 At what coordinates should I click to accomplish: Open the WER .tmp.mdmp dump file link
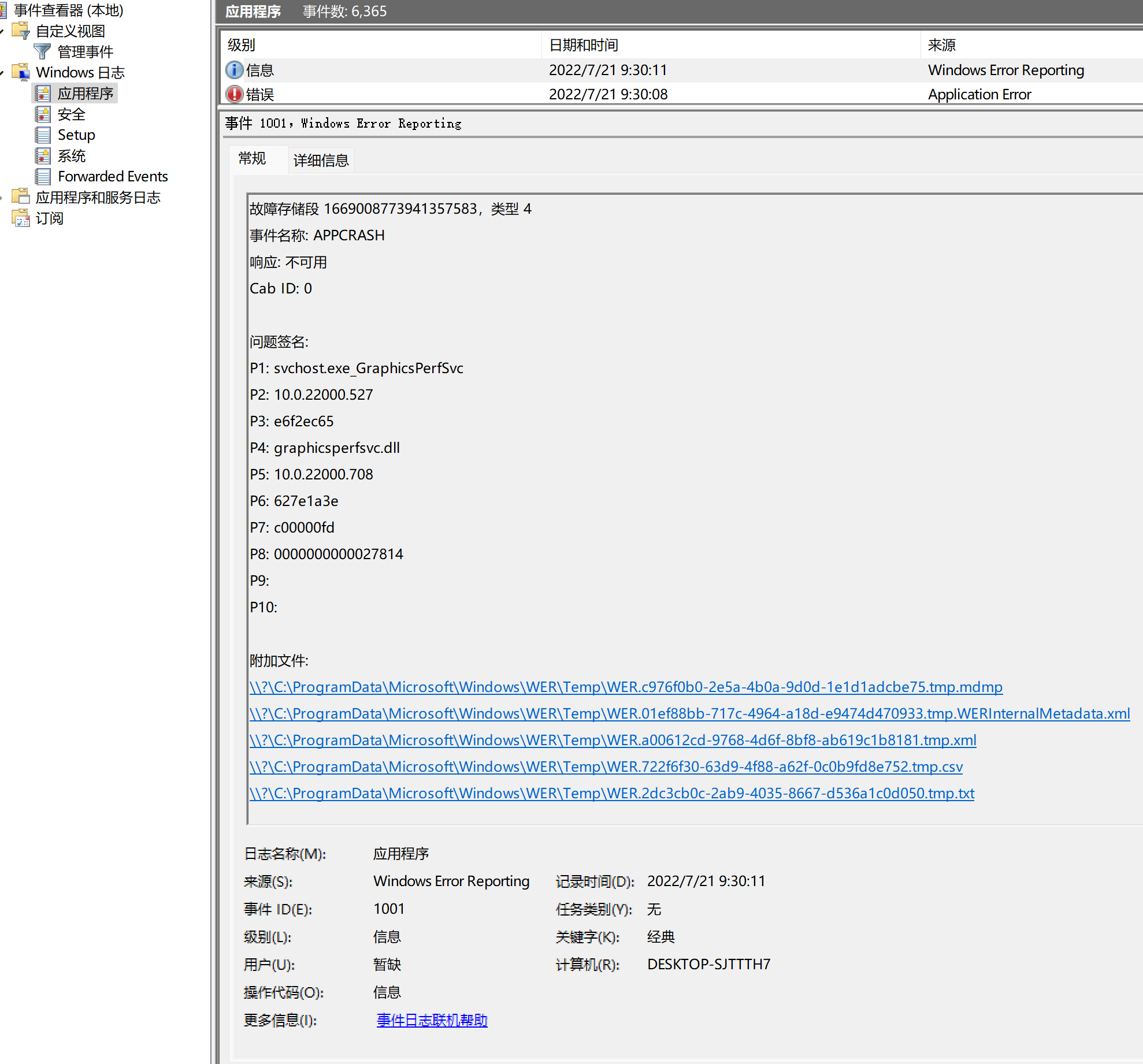[x=625, y=687]
